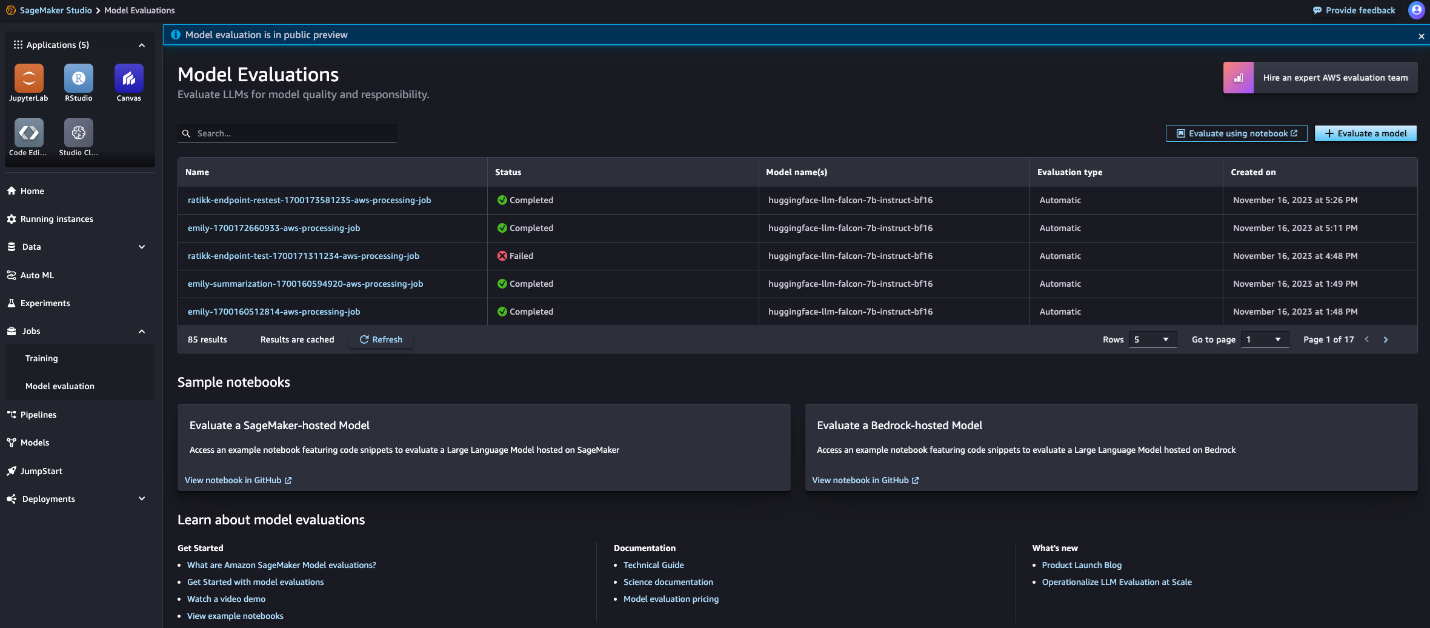Go to Training under Jobs
This screenshot has width=1430, height=628.
(x=41, y=358)
